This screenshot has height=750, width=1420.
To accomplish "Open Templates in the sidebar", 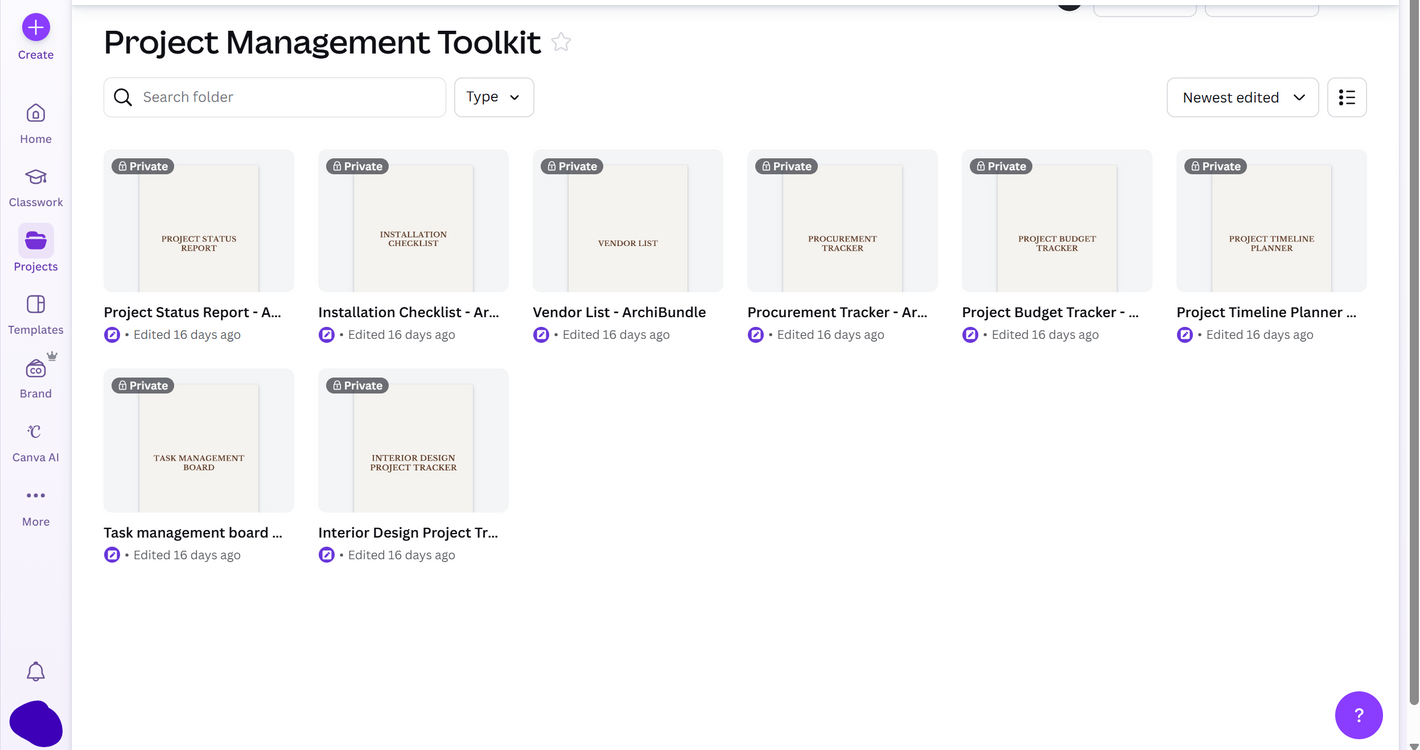I will 36,314.
